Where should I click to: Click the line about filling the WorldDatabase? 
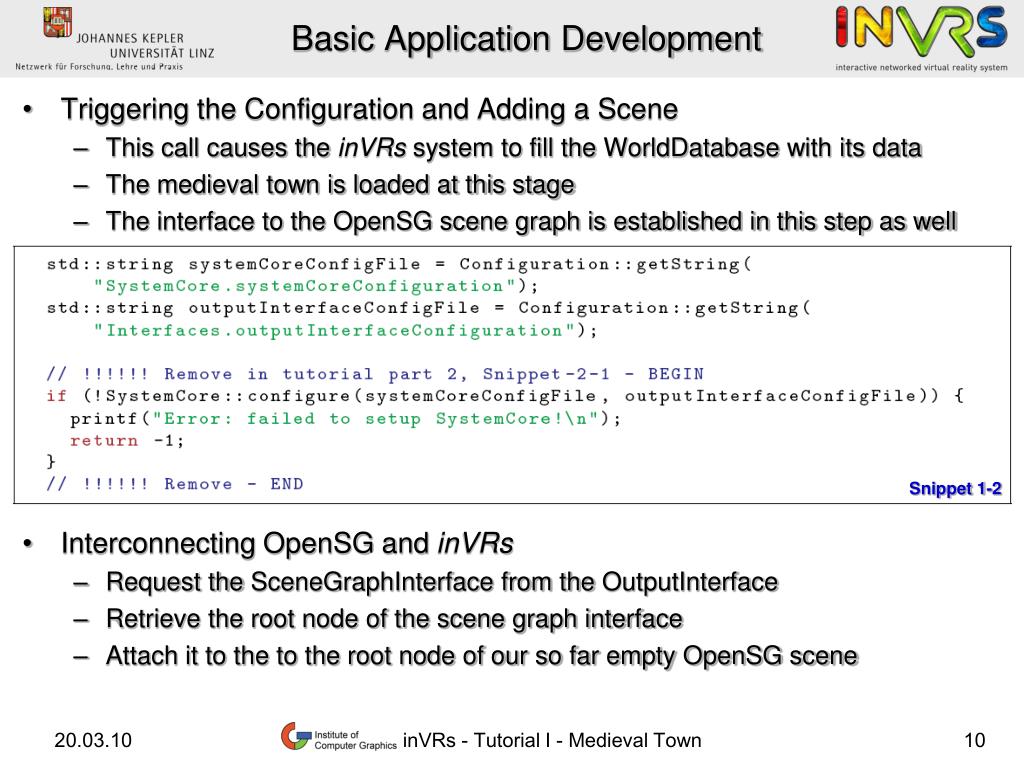[513, 148]
